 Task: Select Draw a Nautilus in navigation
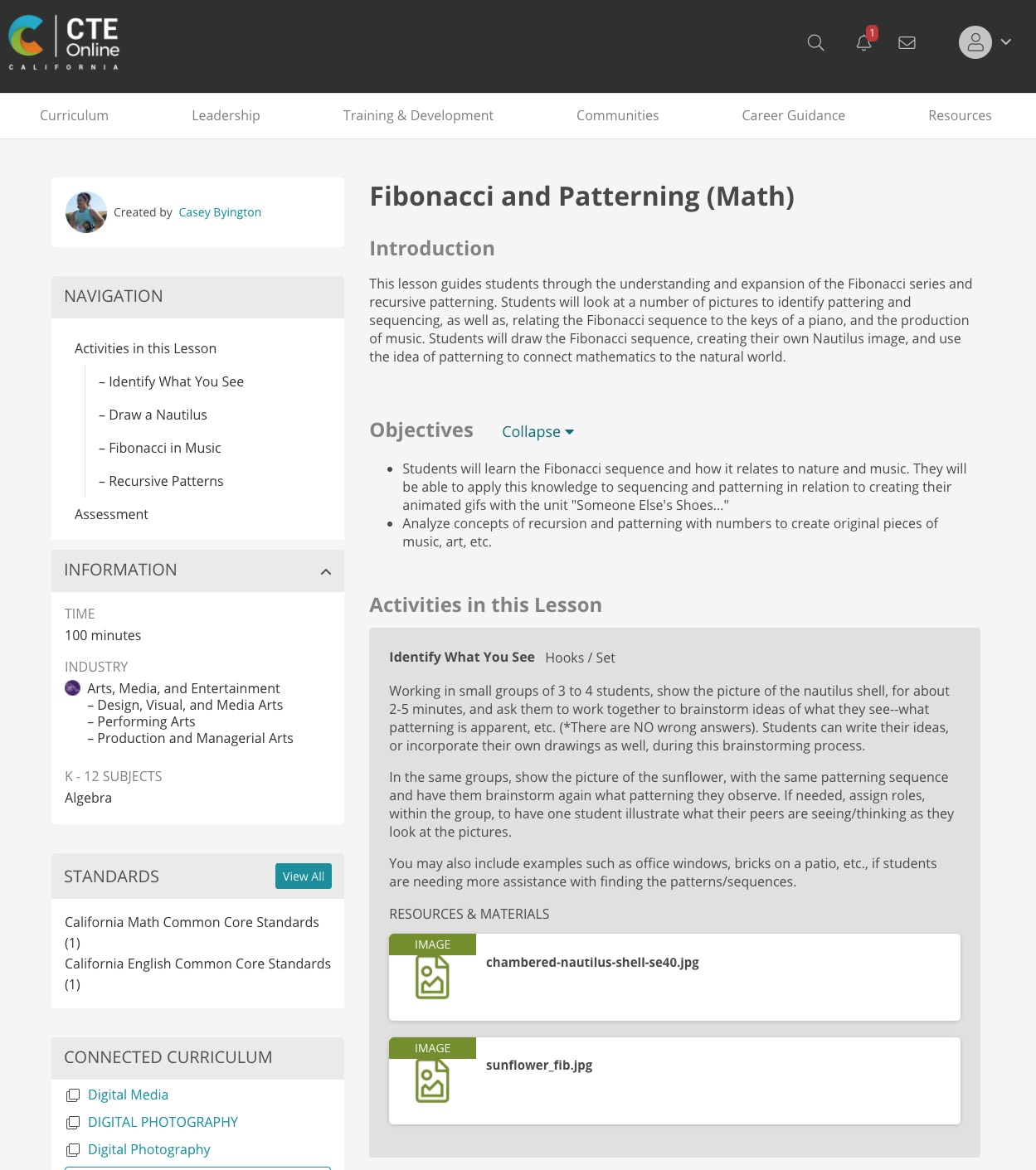click(x=158, y=415)
